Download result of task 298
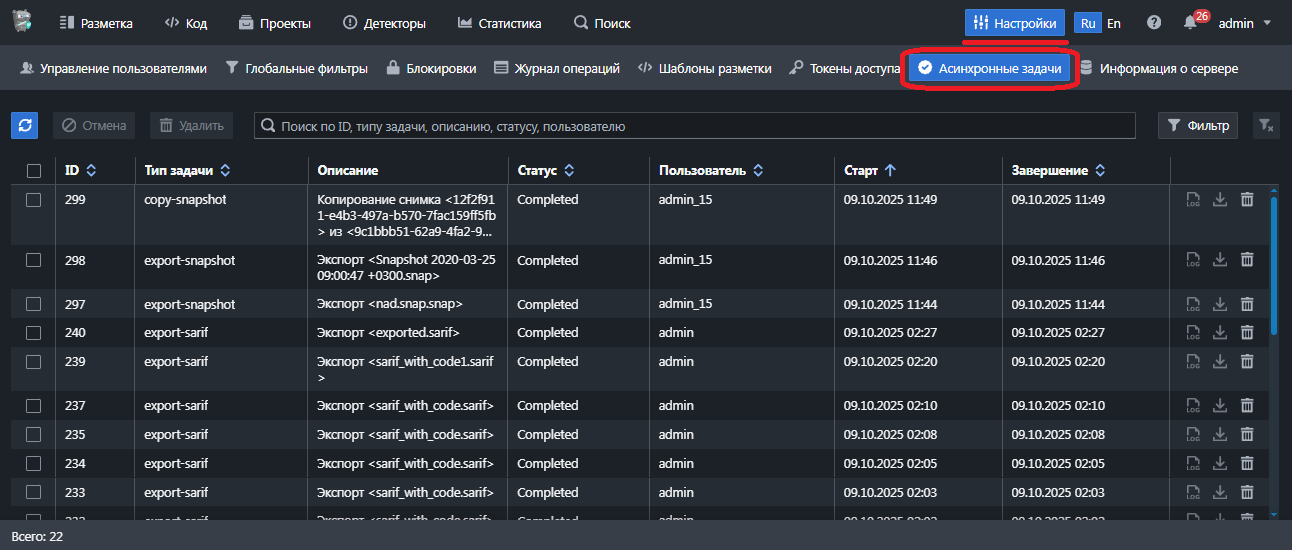Image resolution: width=1292 pixels, height=550 pixels. click(1220, 260)
